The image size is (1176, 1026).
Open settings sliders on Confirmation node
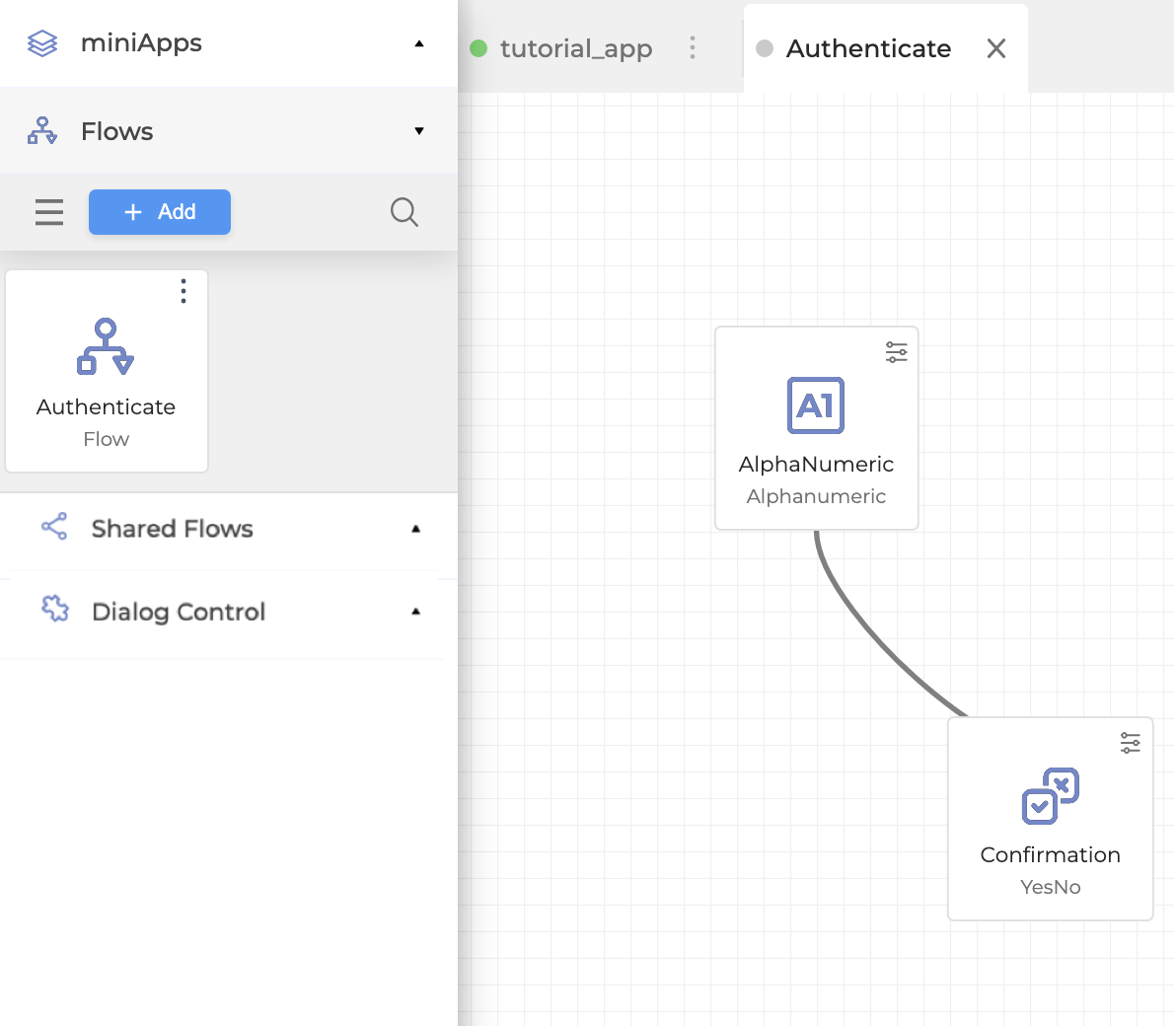[1130, 743]
